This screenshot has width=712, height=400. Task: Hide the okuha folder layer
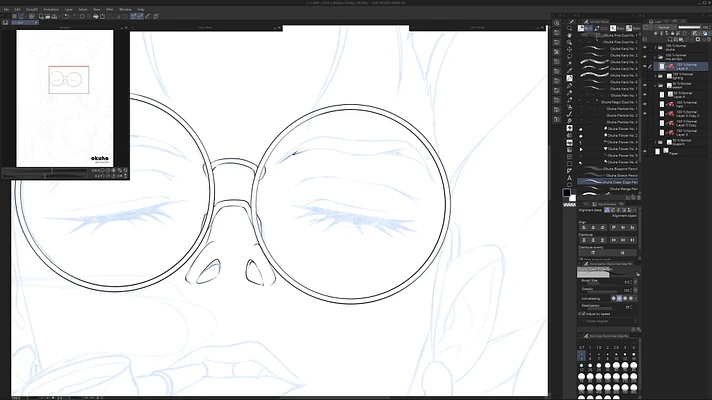click(x=645, y=48)
